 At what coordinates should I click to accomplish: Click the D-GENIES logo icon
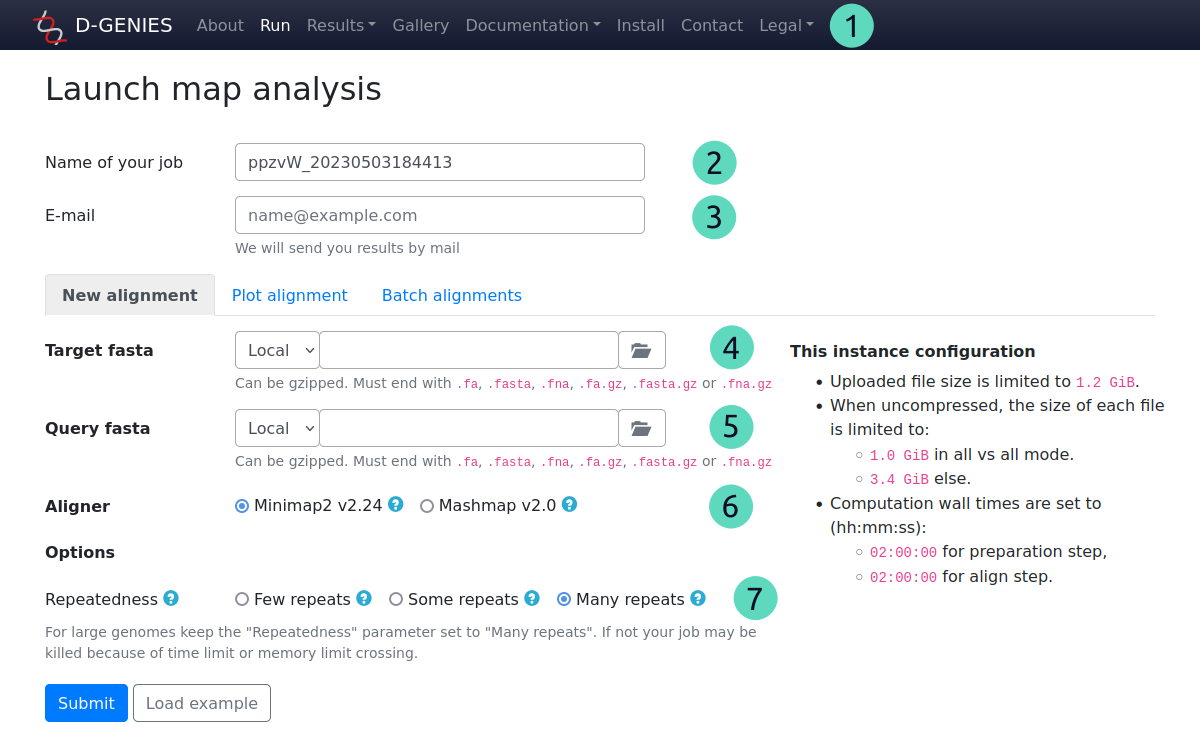point(49,26)
